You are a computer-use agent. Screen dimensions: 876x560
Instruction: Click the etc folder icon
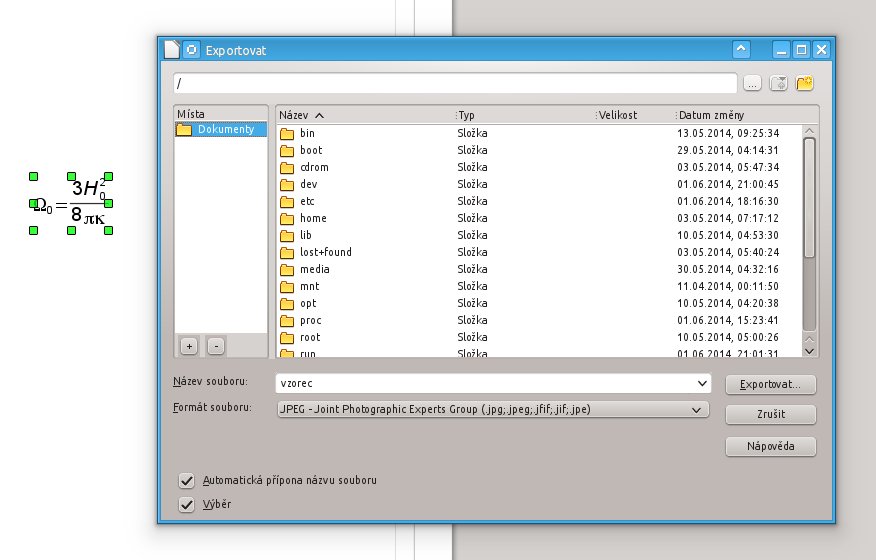click(287, 201)
